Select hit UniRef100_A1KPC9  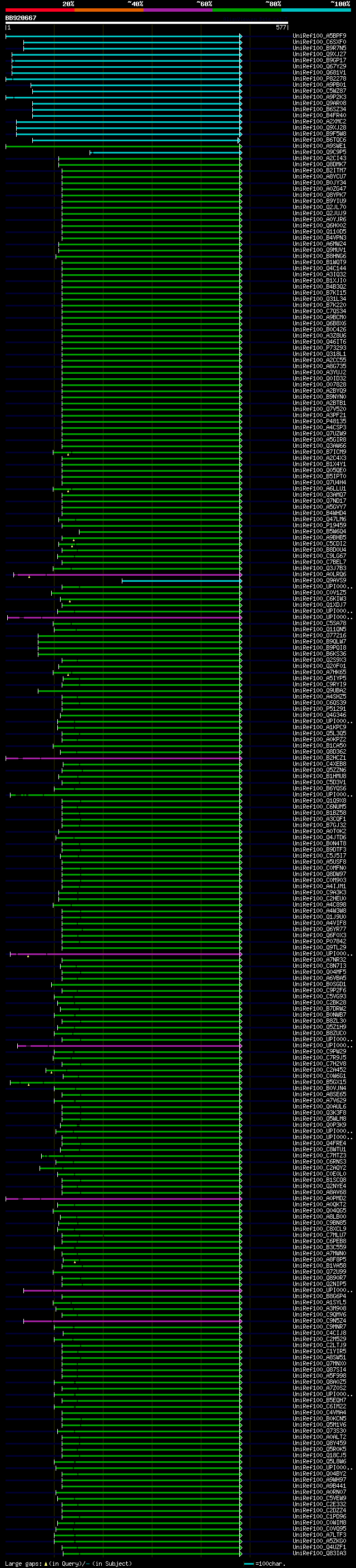(x=319, y=727)
